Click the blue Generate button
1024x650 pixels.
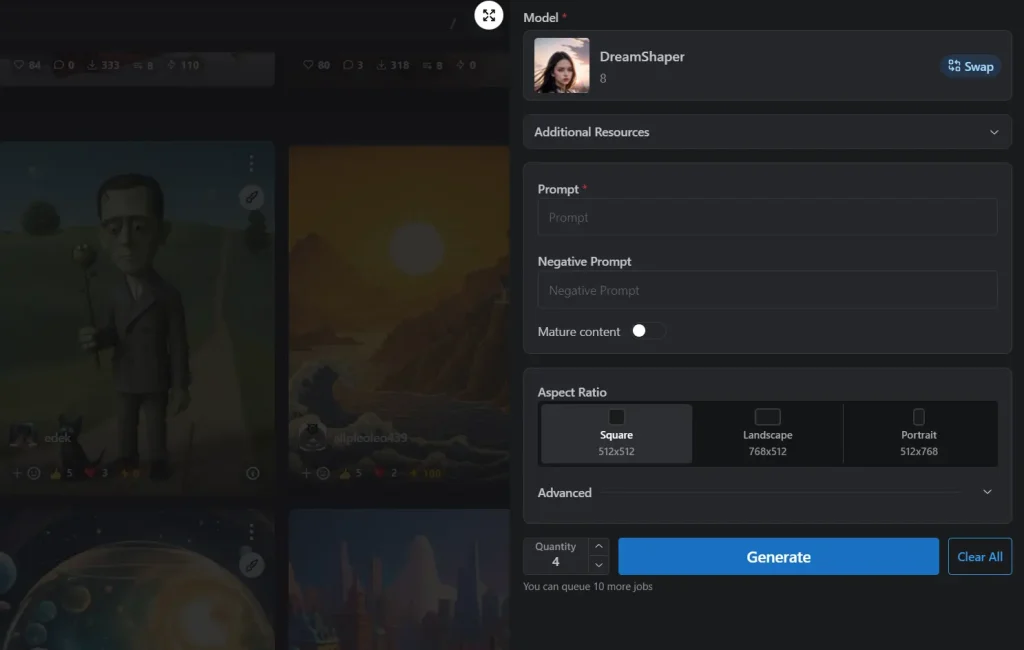point(778,557)
